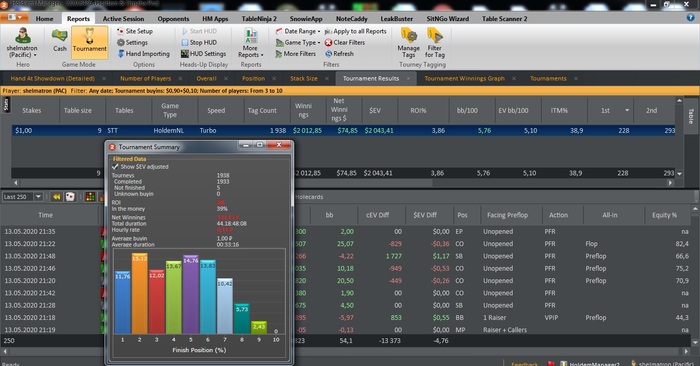The image size is (700, 366).
Task: Open the SitNGo Wizard ribbon tab
Action: (448, 19)
